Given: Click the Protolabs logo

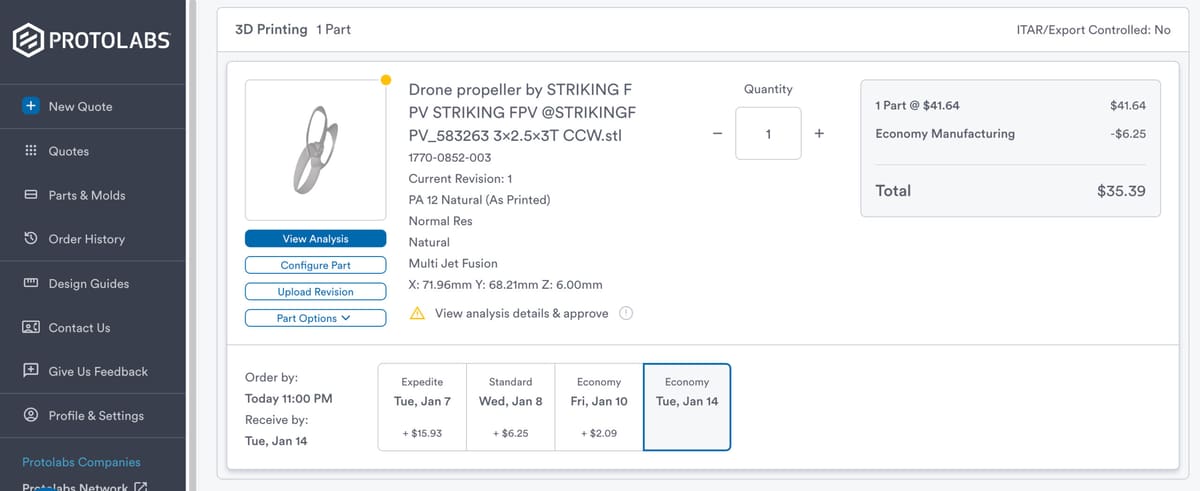Looking at the screenshot, I should point(91,41).
